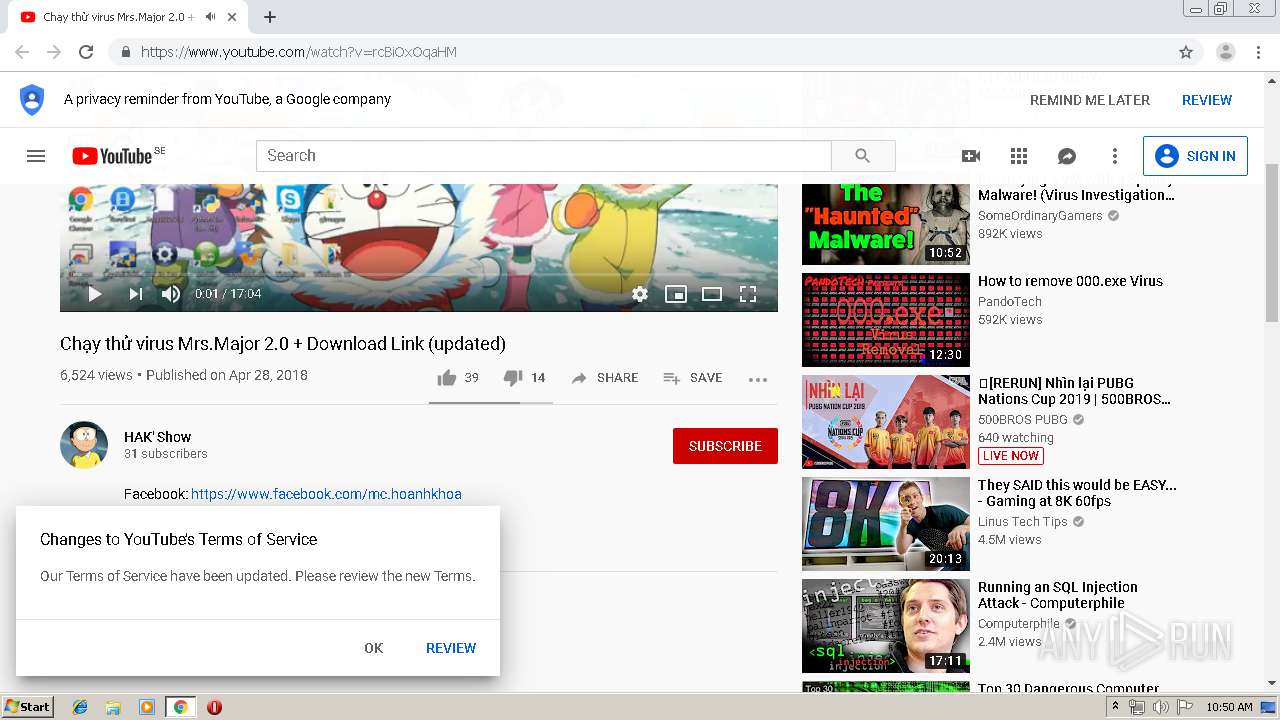Open Internet Explorer from taskbar
The height and width of the screenshot is (720, 1280).
tap(80, 707)
